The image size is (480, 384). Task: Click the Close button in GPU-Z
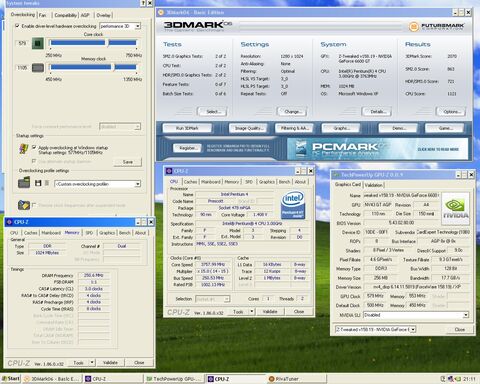tap(460, 329)
